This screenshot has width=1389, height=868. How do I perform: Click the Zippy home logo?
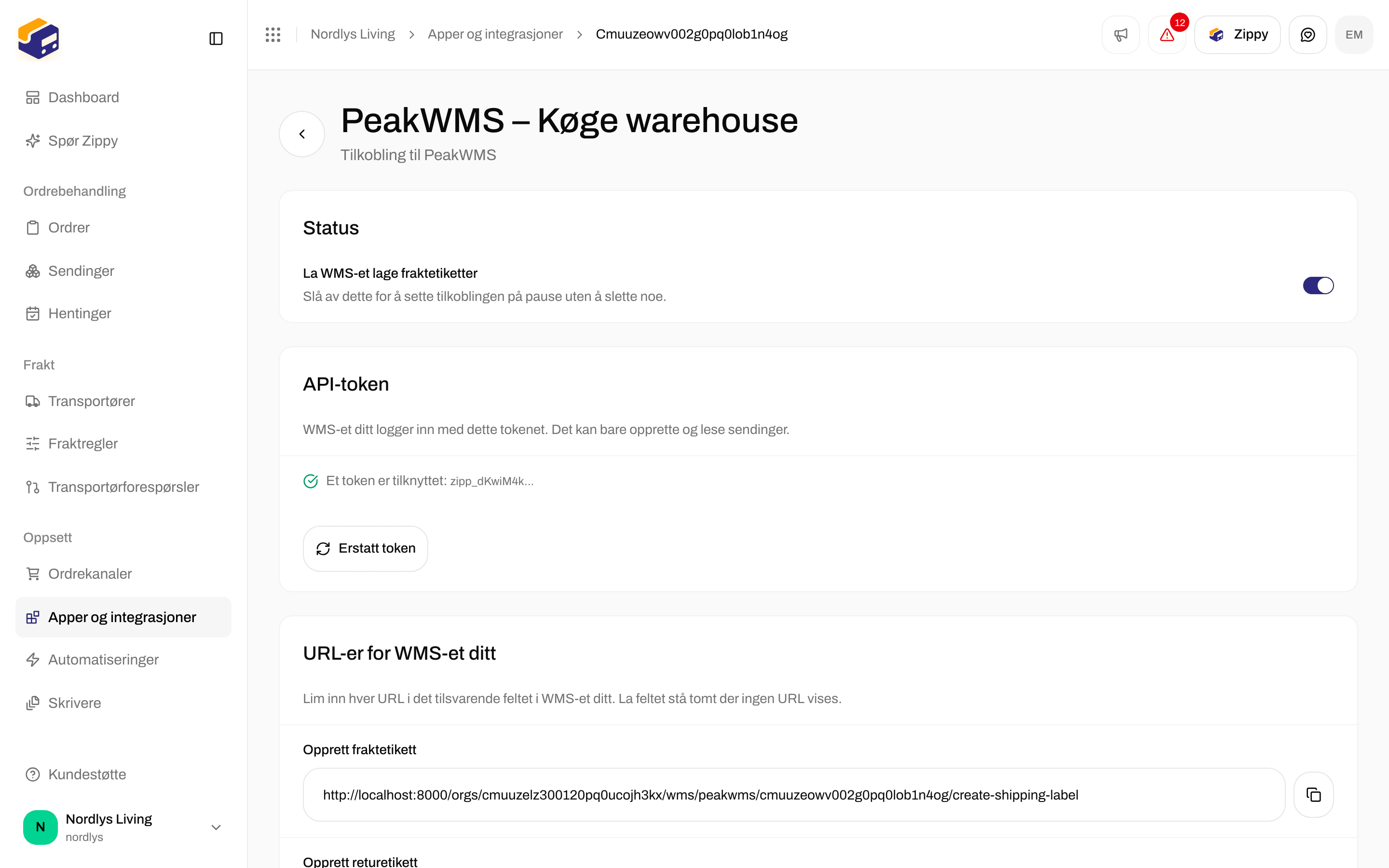[39, 39]
